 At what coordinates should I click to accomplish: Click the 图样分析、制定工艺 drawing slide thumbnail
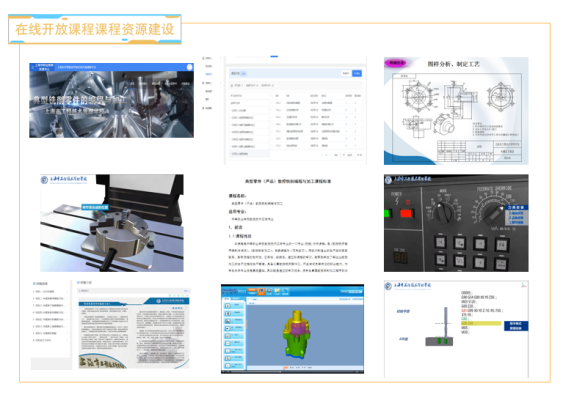456,111
